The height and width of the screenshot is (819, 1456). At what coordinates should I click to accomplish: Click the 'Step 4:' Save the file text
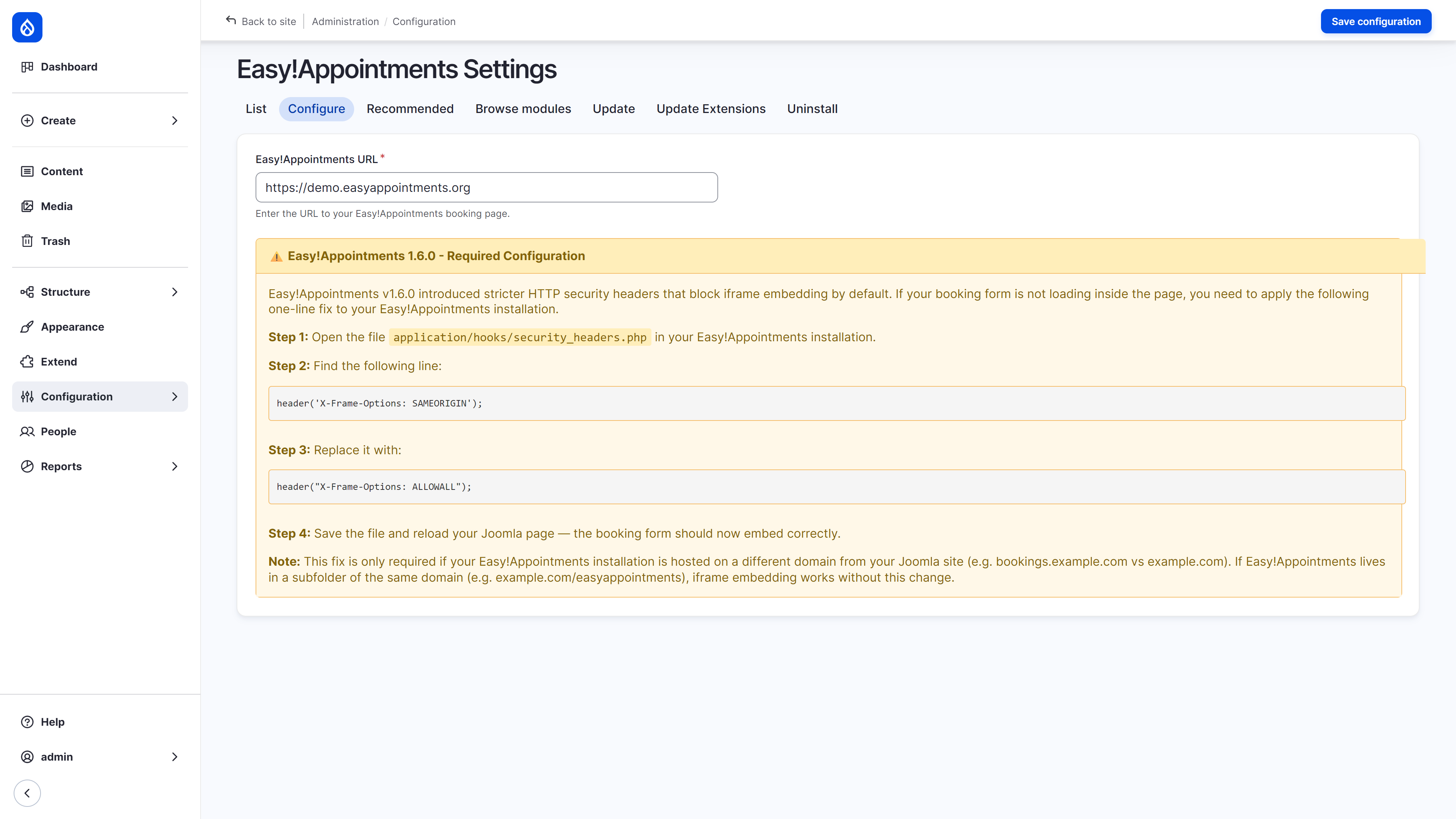(554, 533)
